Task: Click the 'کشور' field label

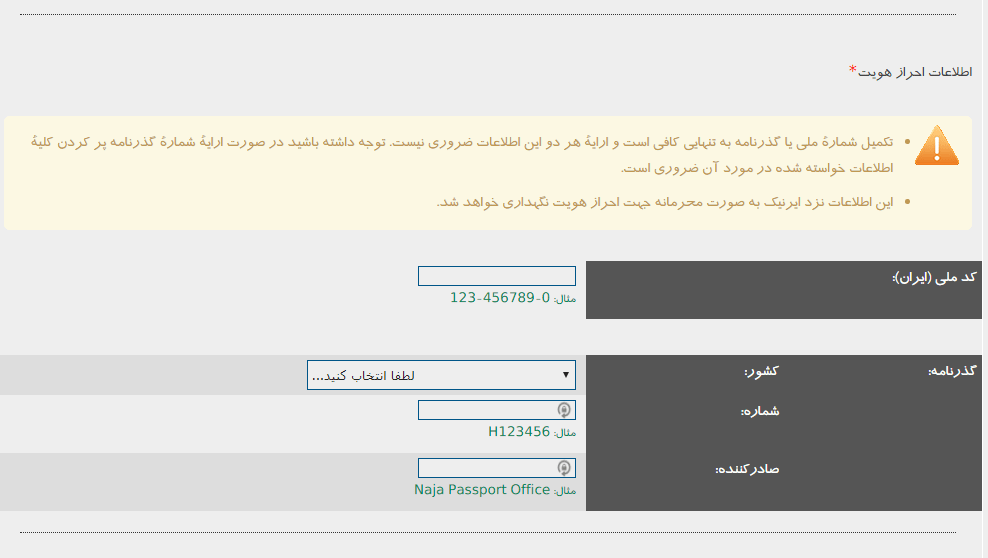Action: point(761,371)
